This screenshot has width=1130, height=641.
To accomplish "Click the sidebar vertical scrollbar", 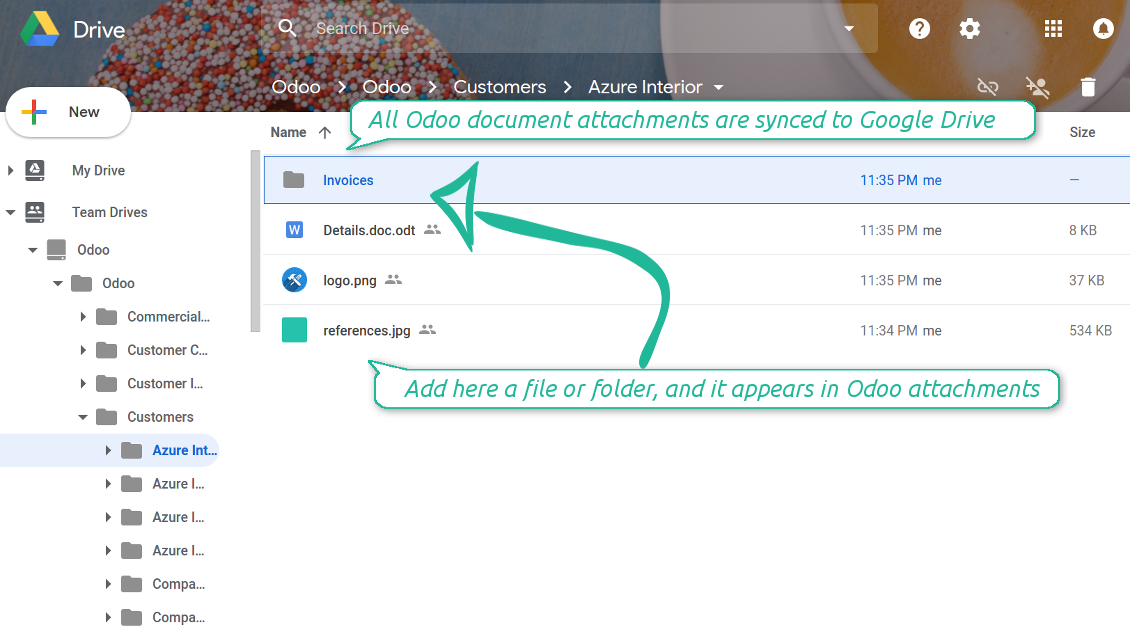I will 255,241.
